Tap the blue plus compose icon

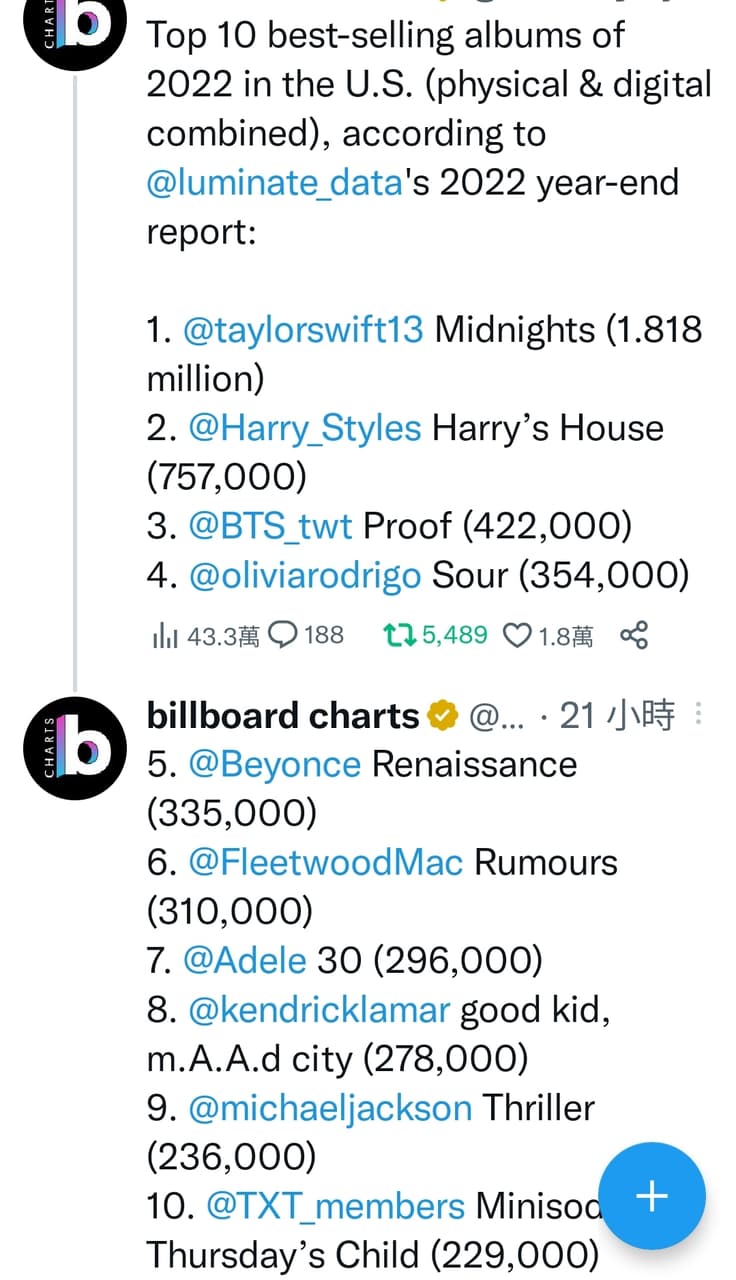652,1196
